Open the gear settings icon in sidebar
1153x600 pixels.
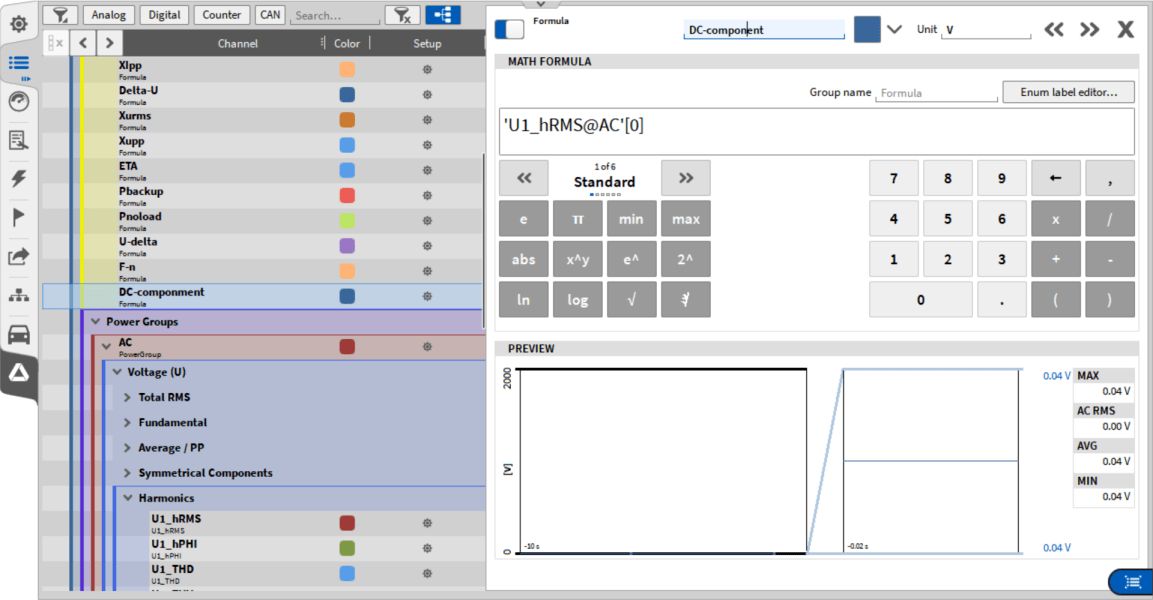[19, 23]
